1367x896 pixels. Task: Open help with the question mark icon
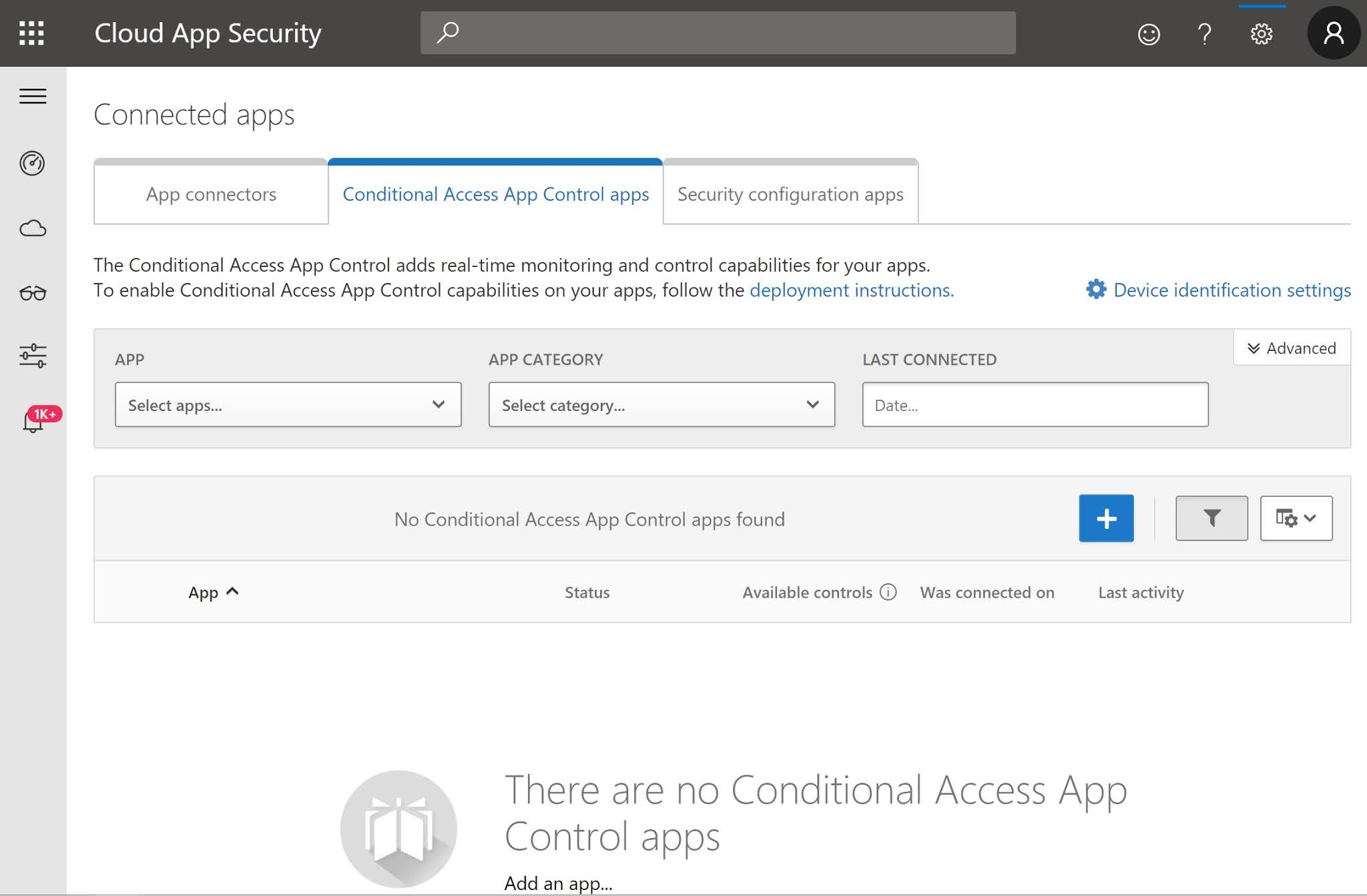click(x=1205, y=33)
